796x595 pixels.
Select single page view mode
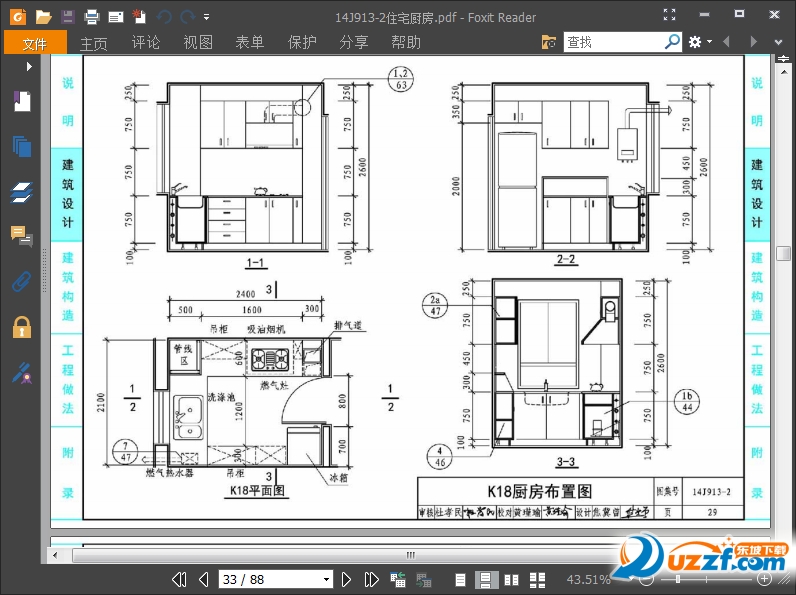(x=460, y=579)
